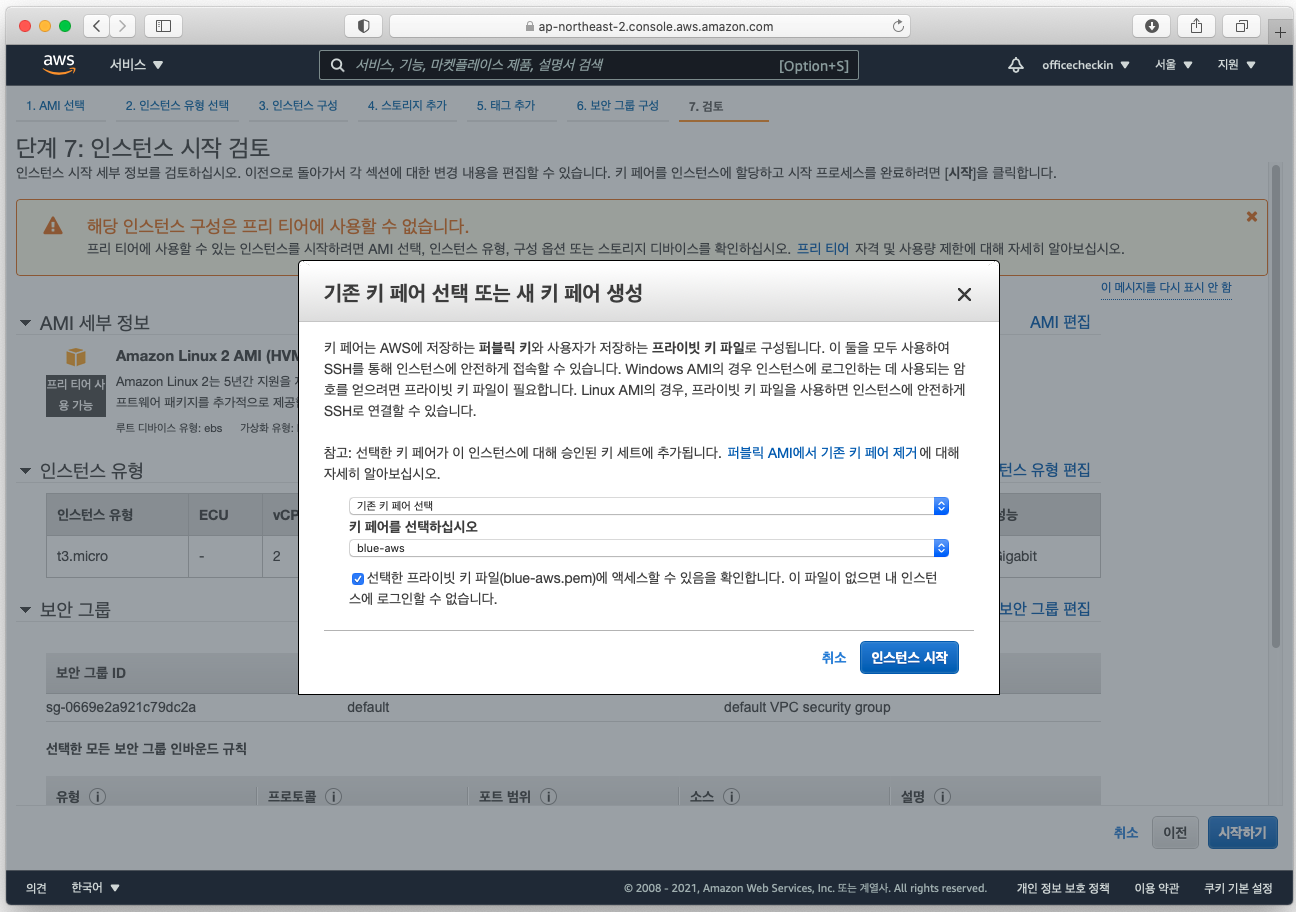Dismiss the free tier warning banner X

click(1251, 216)
